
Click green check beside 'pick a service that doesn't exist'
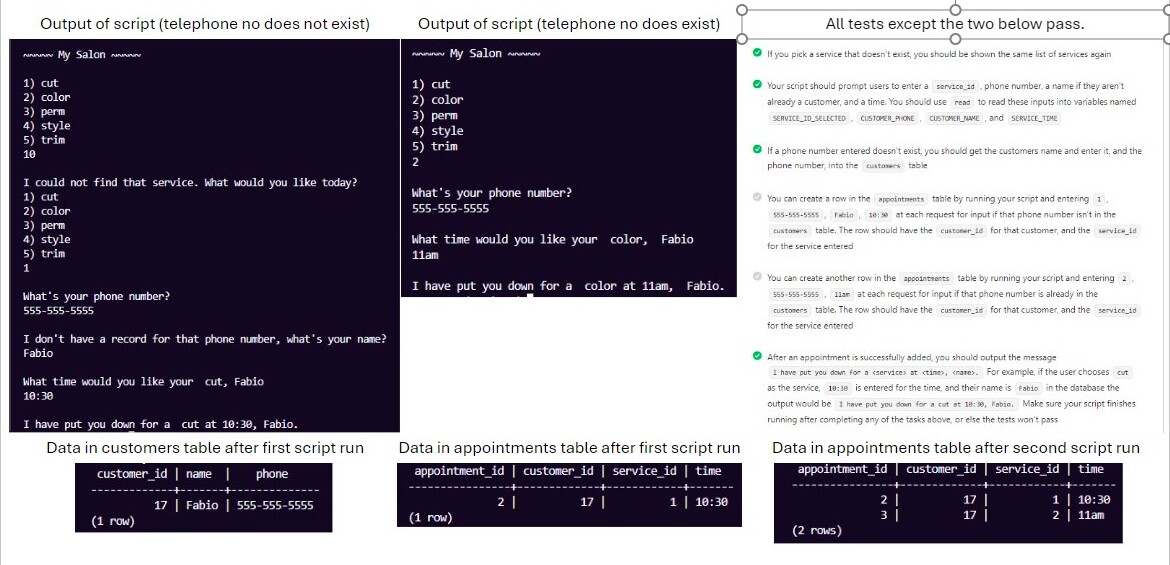(757, 53)
